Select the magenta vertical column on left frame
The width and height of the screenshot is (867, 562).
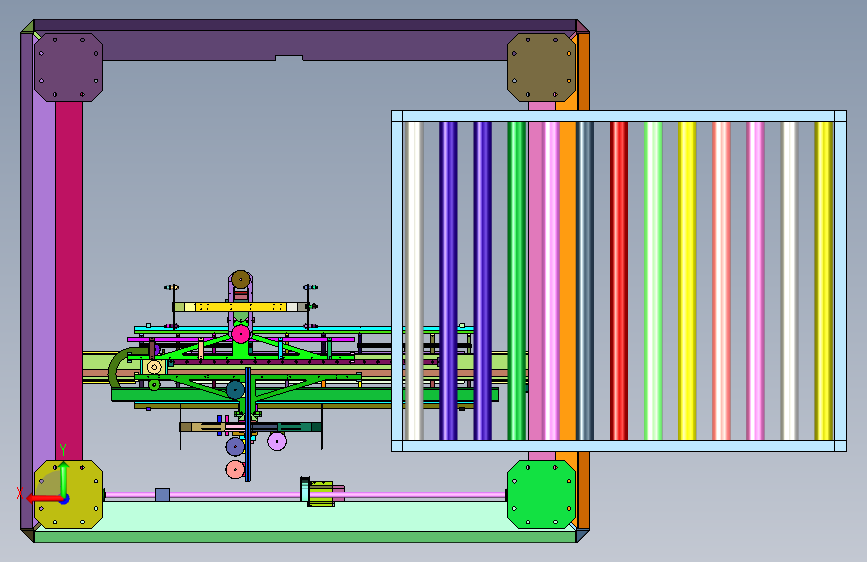tap(69, 281)
